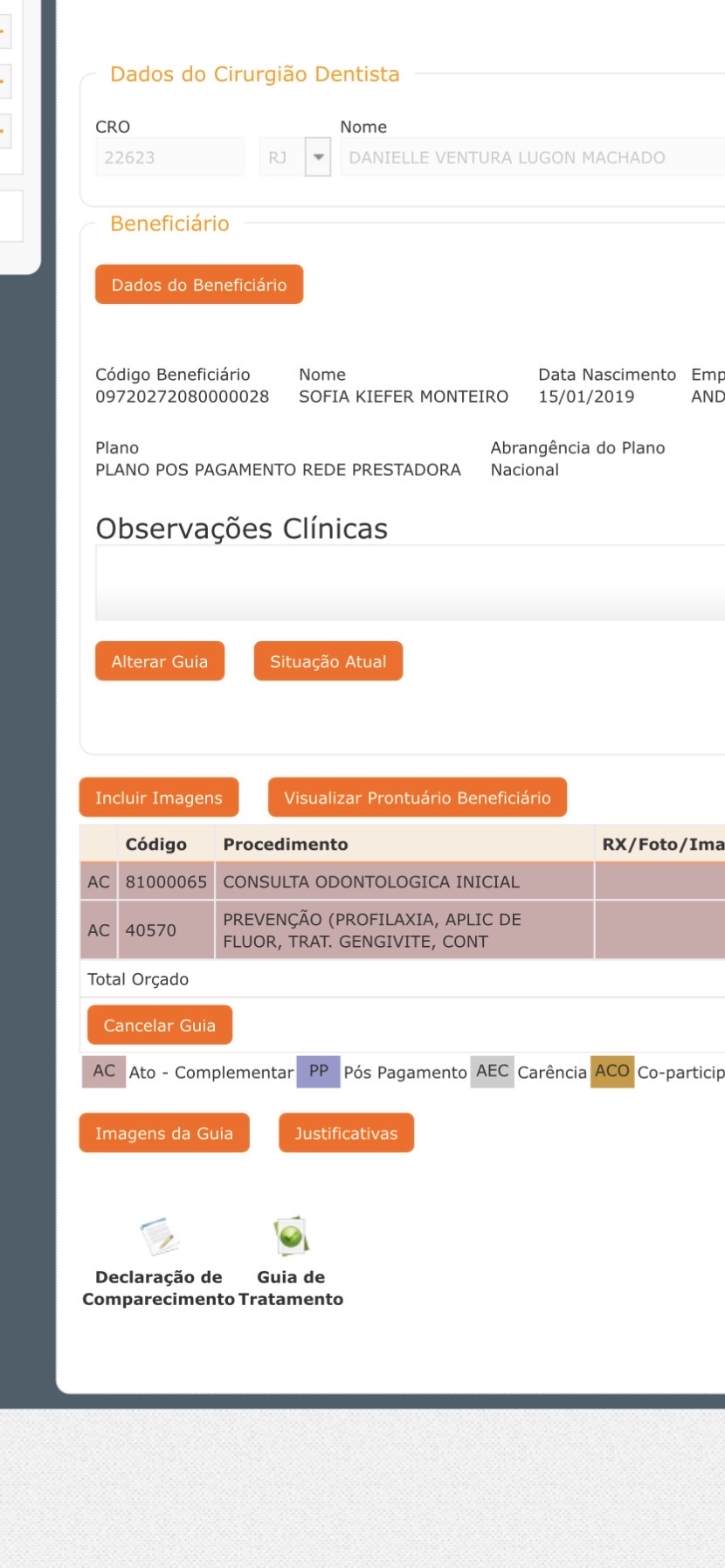Click the gray AEC Carência swatch
725x1568 pixels.
point(492,1071)
